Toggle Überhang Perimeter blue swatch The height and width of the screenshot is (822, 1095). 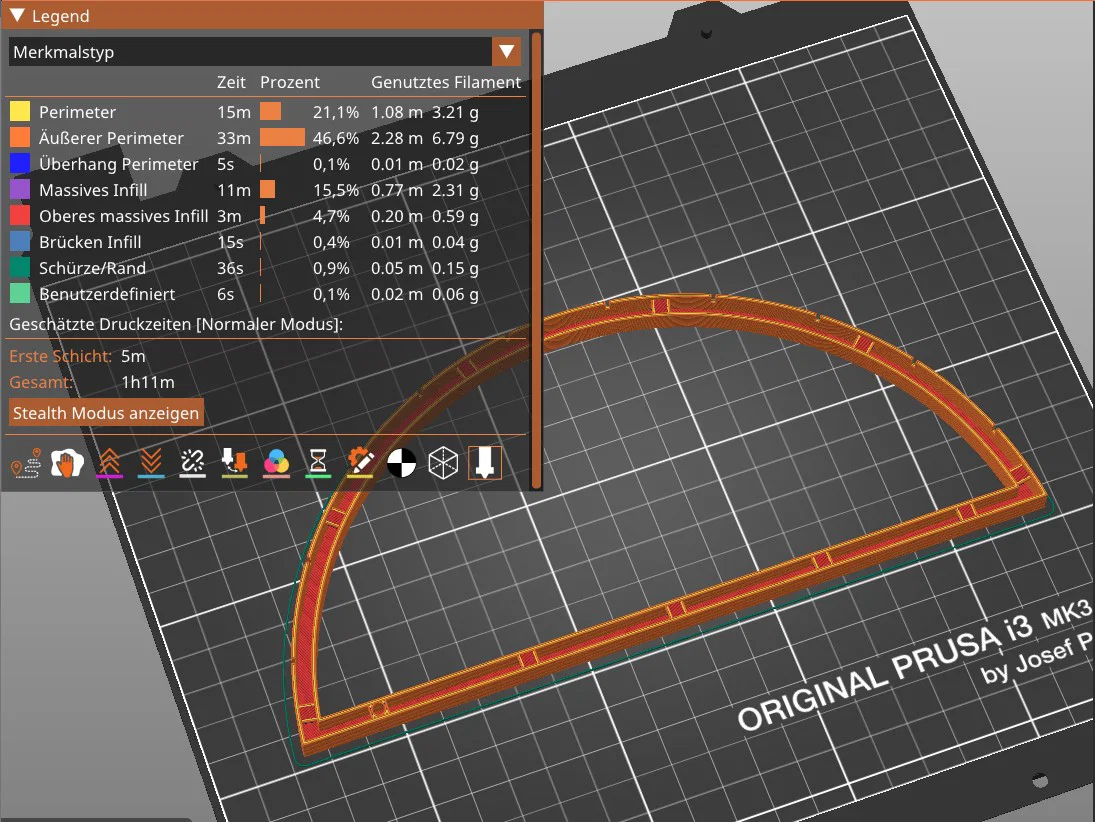pos(20,163)
